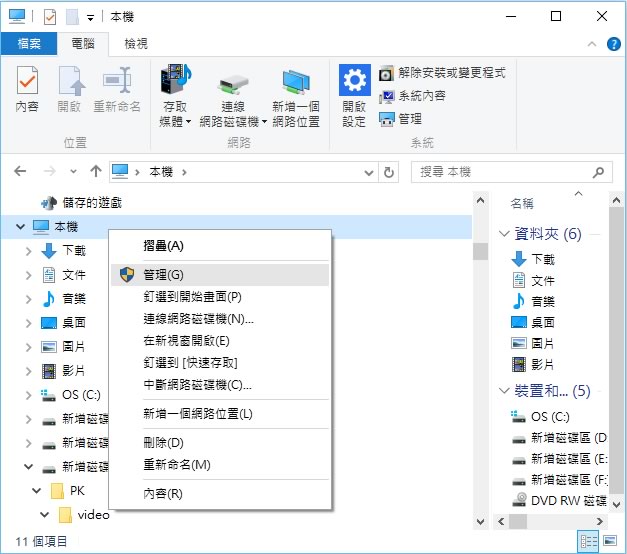Select 圖片 in the navigation tree
The image size is (627, 554).
click(74, 346)
